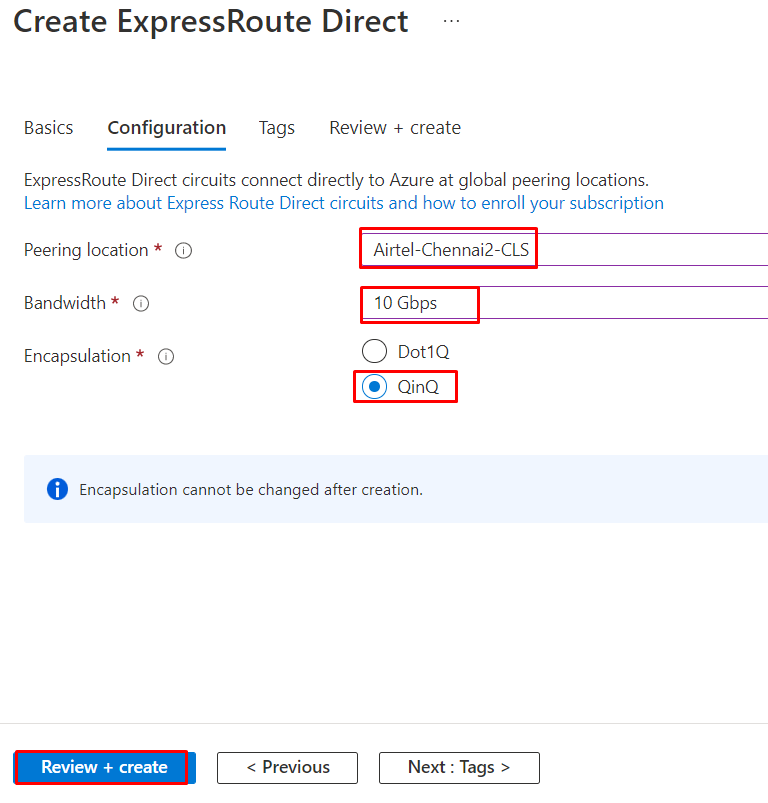The height and width of the screenshot is (803, 768).
Task: Switch to the Basics tab
Action: (x=49, y=128)
